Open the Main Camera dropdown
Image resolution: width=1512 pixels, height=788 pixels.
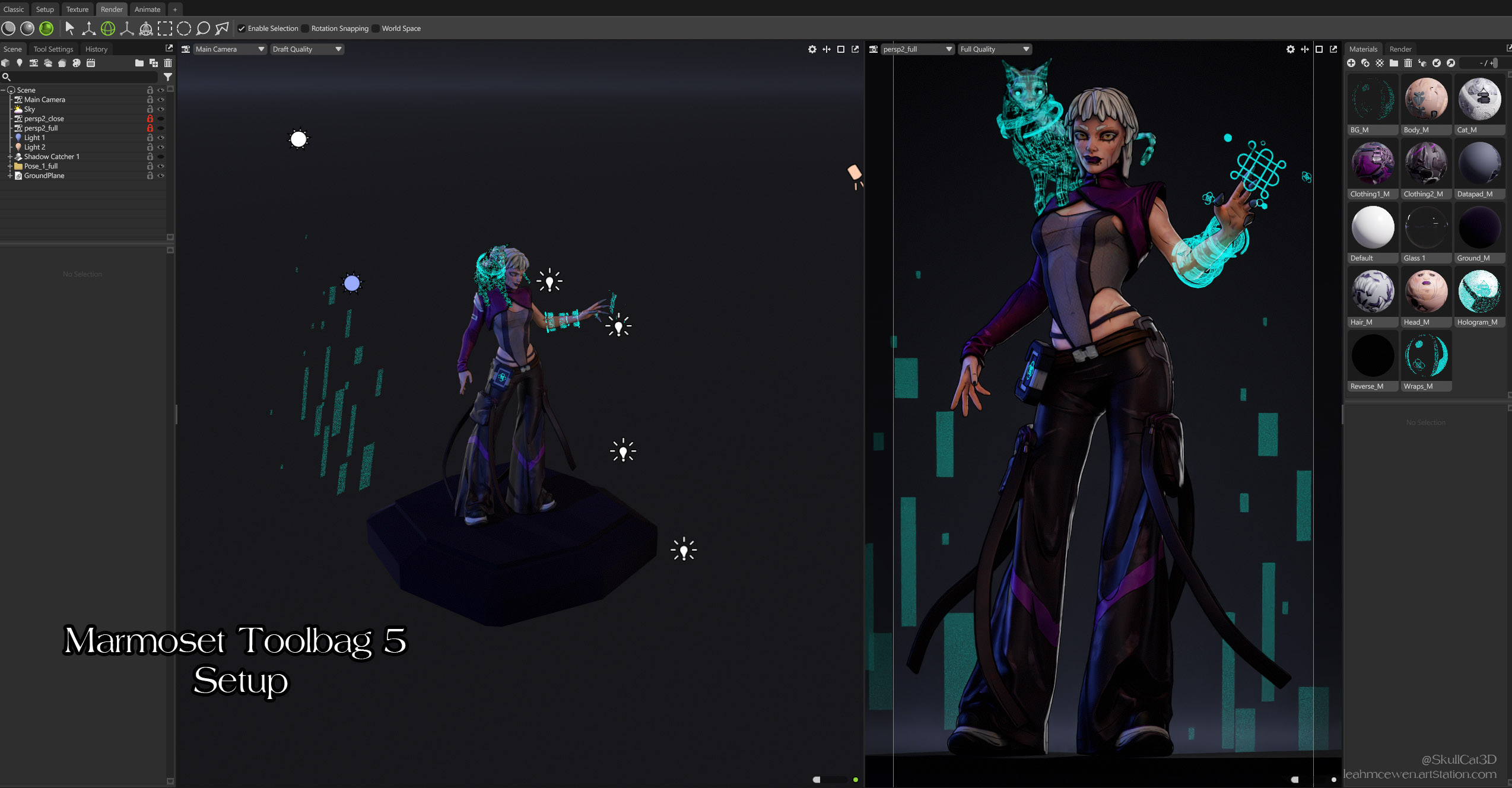(230, 49)
